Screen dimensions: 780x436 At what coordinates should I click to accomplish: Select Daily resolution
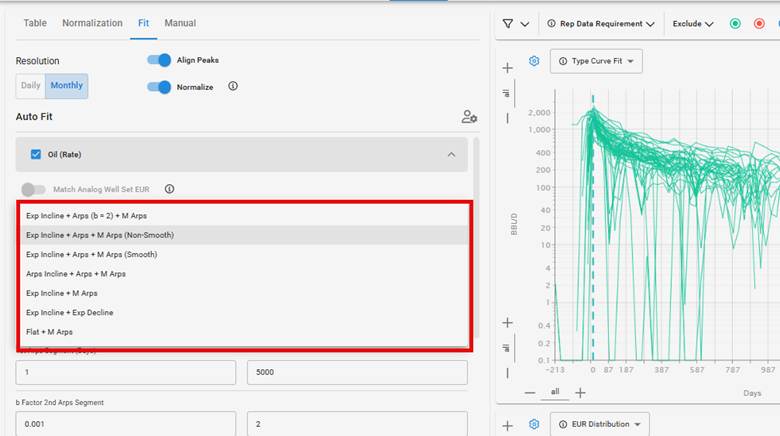(x=31, y=86)
